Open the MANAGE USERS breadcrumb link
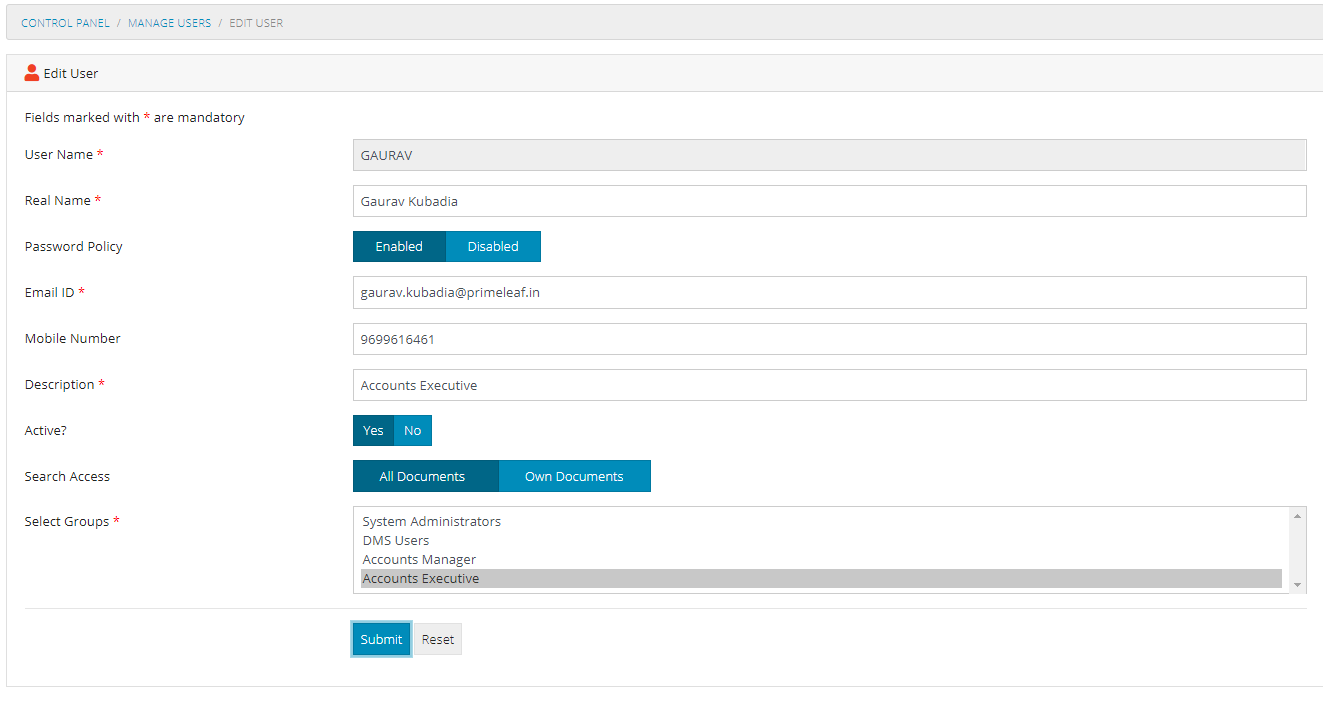 169,22
